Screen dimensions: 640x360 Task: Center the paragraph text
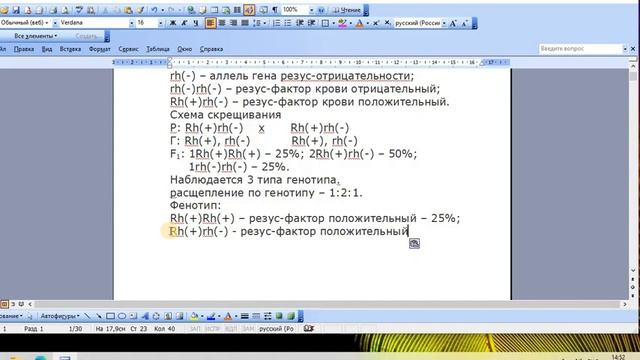click(x=222, y=23)
